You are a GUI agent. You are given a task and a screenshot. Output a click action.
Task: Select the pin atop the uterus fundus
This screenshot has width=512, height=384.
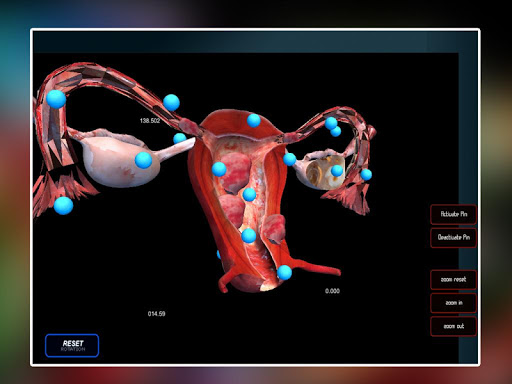[x=254, y=120]
